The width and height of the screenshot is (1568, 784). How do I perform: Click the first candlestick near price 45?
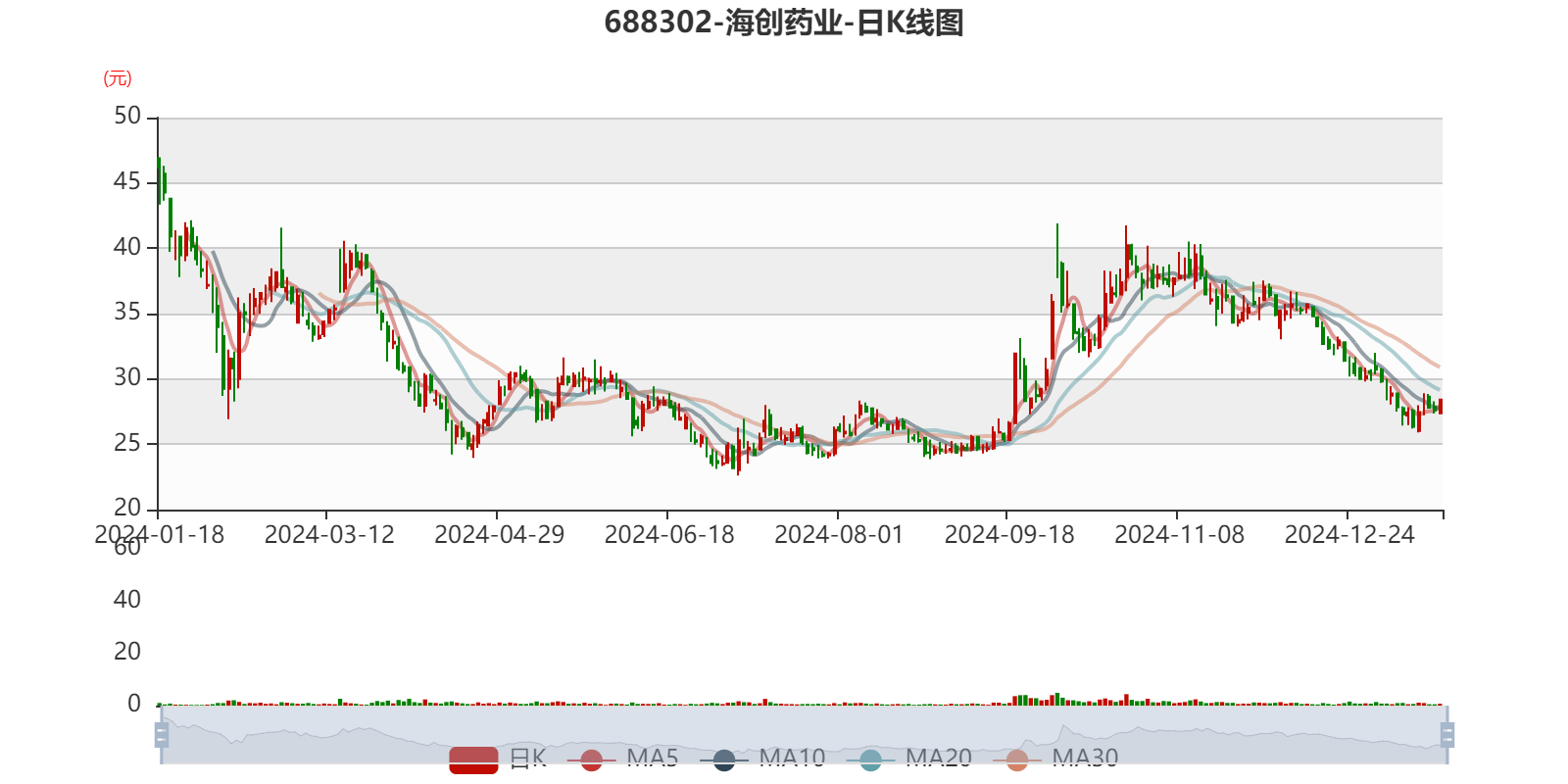(159, 181)
